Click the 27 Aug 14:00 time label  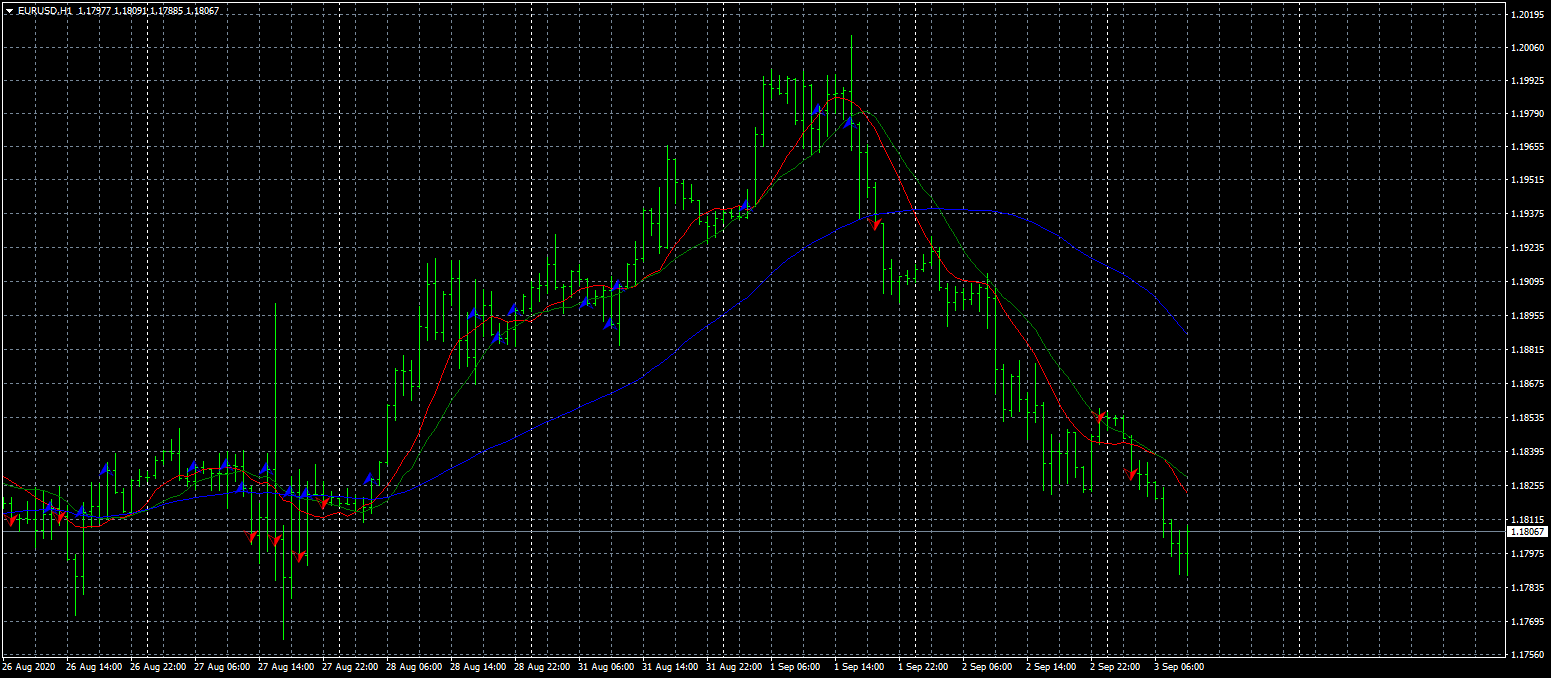(286, 667)
